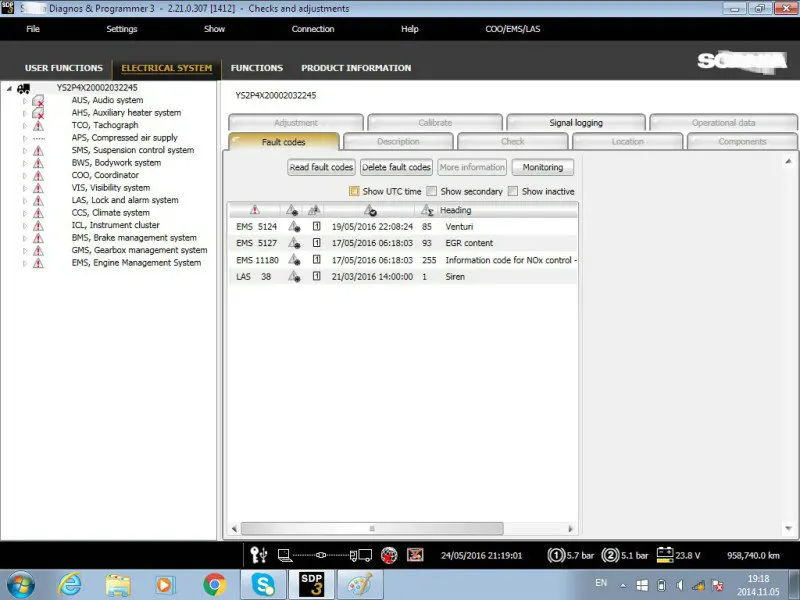Viewport: 800px width, 600px height.
Task: Expand the EMS Engine Management node
Action: 24,263
